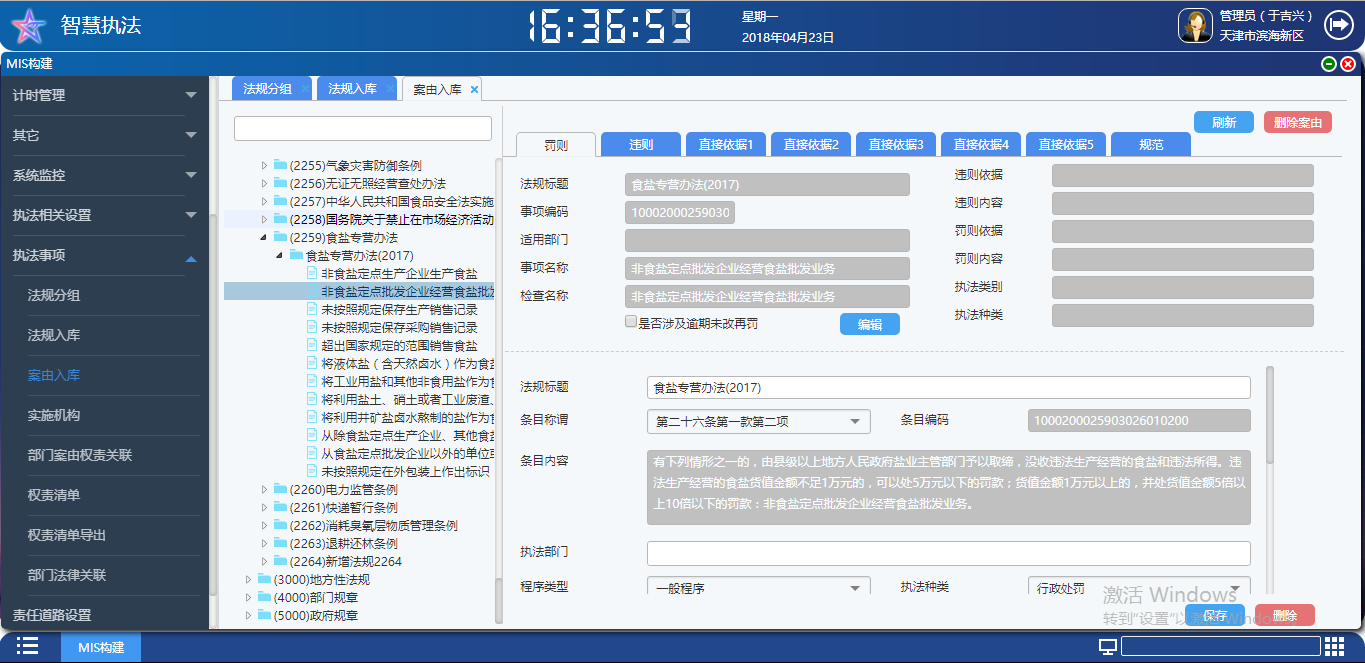Click the 执法部门 input field
Screen dimensions: 1365x663
[x=948, y=553]
